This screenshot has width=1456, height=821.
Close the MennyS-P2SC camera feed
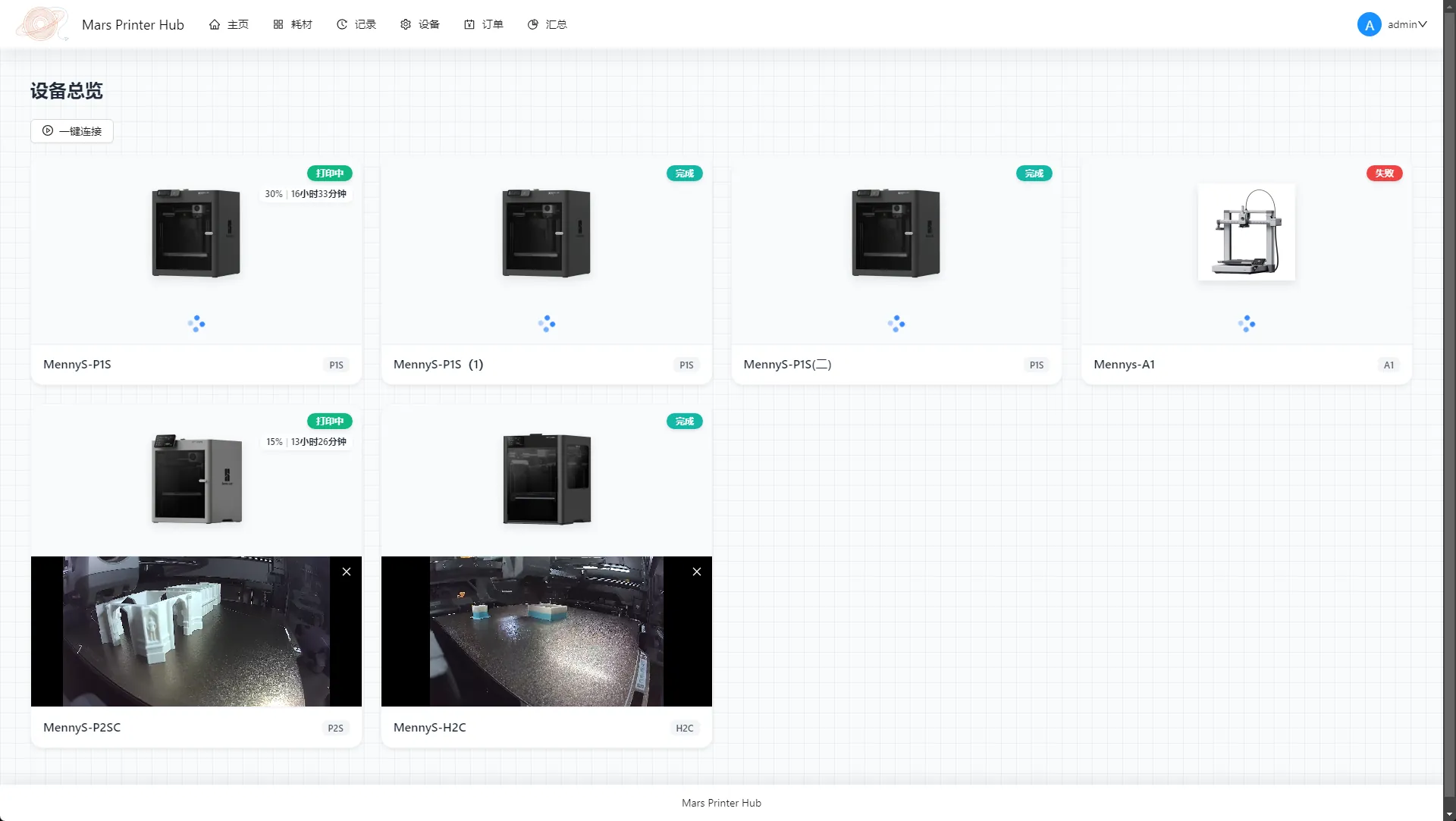(347, 572)
